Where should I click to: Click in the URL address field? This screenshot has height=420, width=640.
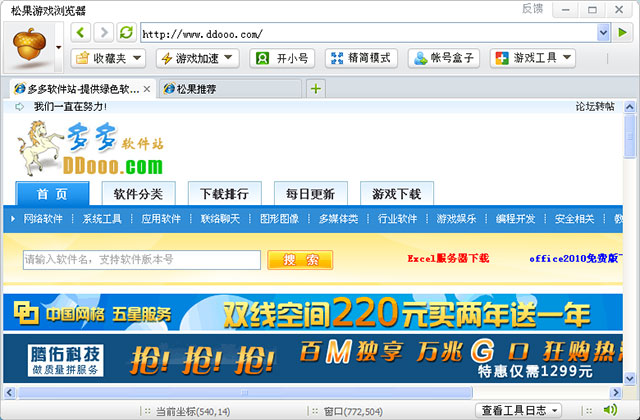click(369, 33)
